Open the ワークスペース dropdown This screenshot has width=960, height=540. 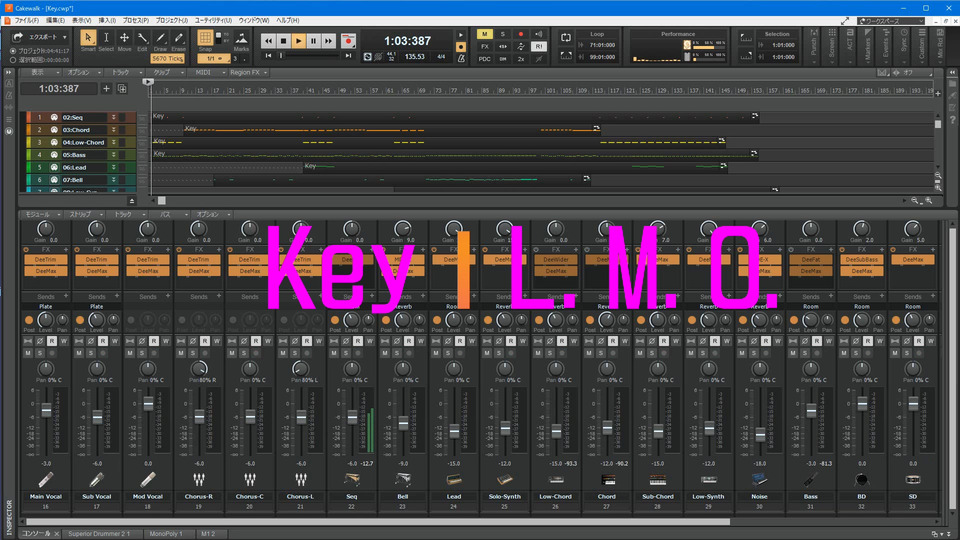tap(891, 21)
